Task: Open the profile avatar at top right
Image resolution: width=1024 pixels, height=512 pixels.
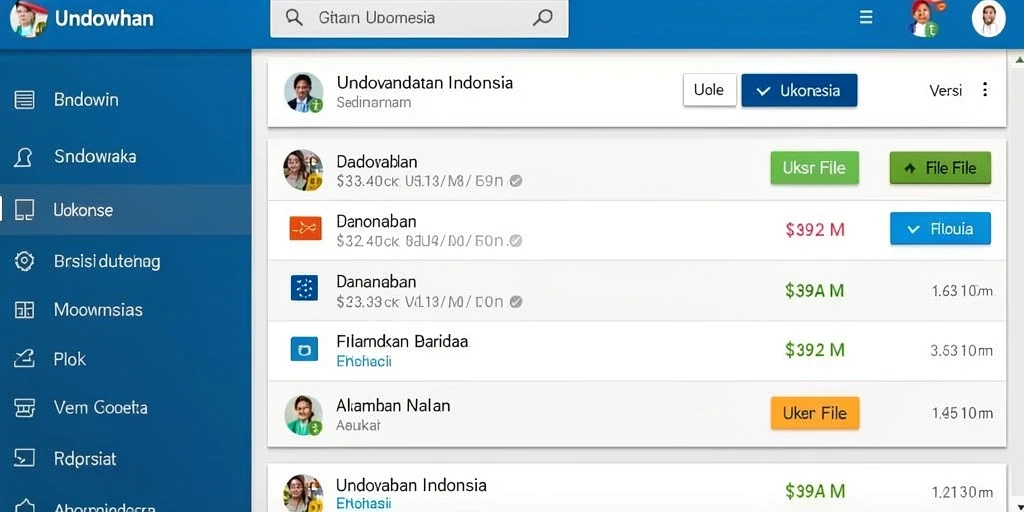Action: coord(988,18)
